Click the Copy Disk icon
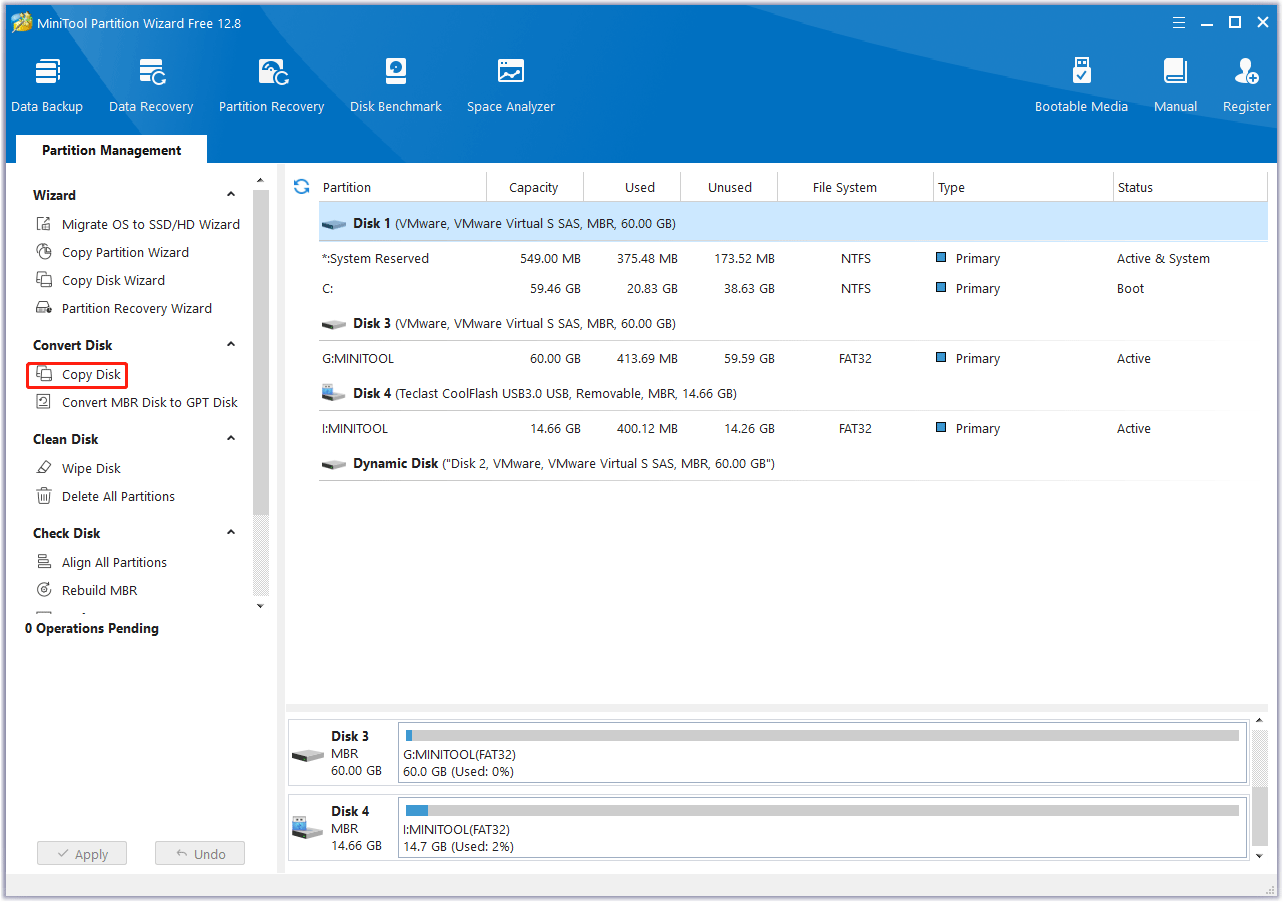This screenshot has width=1283, height=902. pyautogui.click(x=44, y=374)
